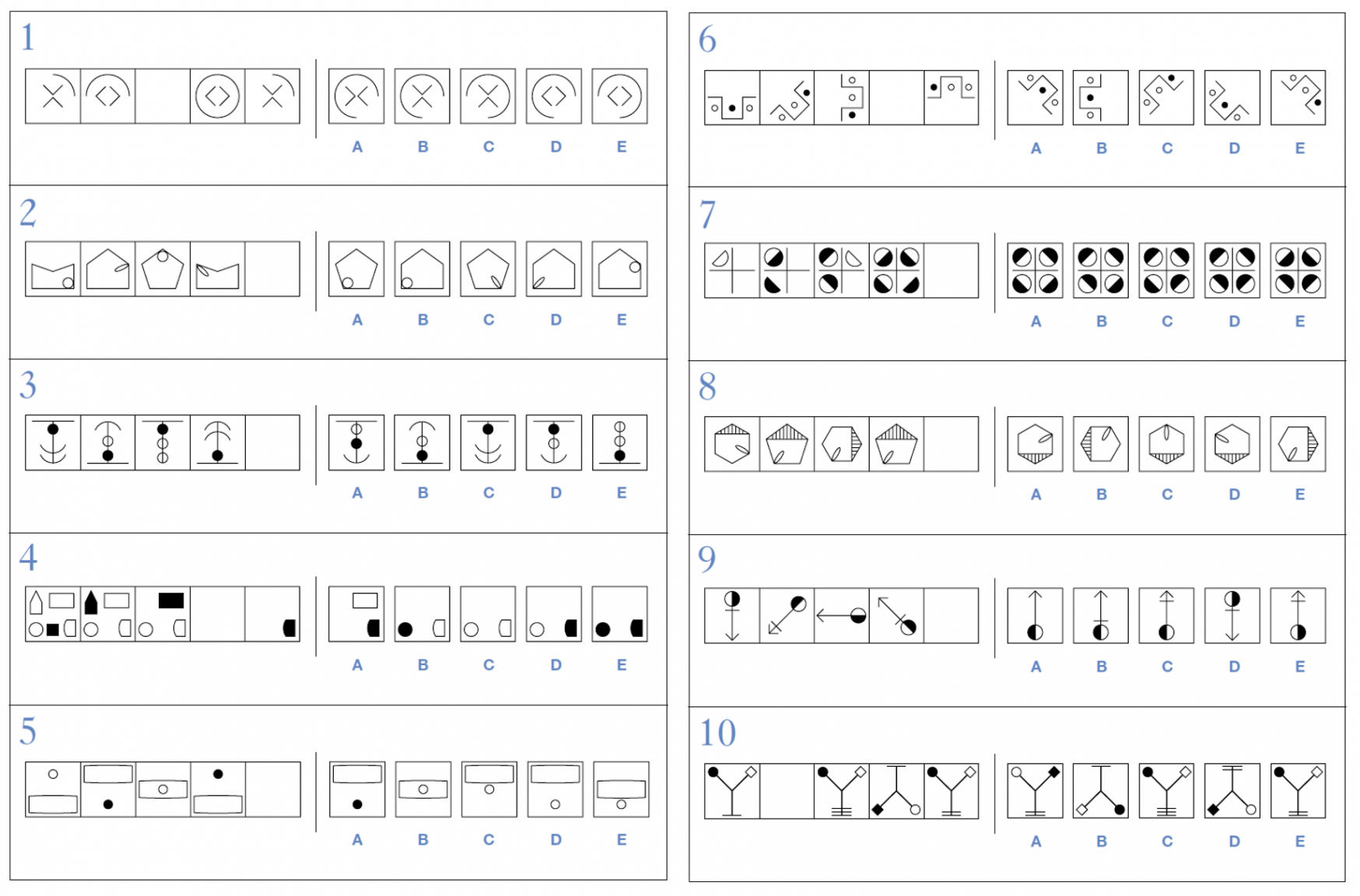Image resolution: width=1360 pixels, height=896 pixels.
Task: Pick answer figure E in question 3
Action: tap(619, 443)
